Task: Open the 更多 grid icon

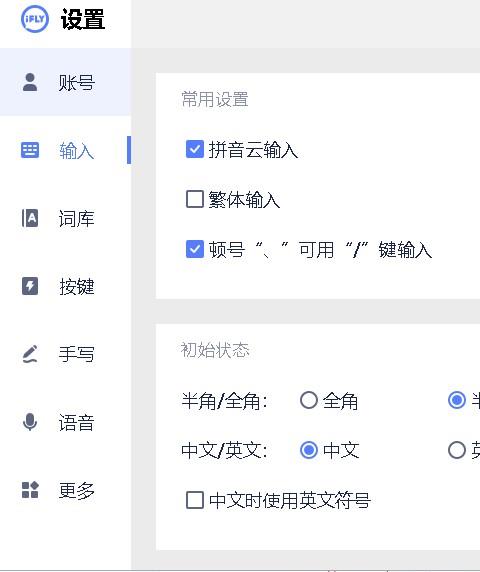Action: (x=30, y=490)
